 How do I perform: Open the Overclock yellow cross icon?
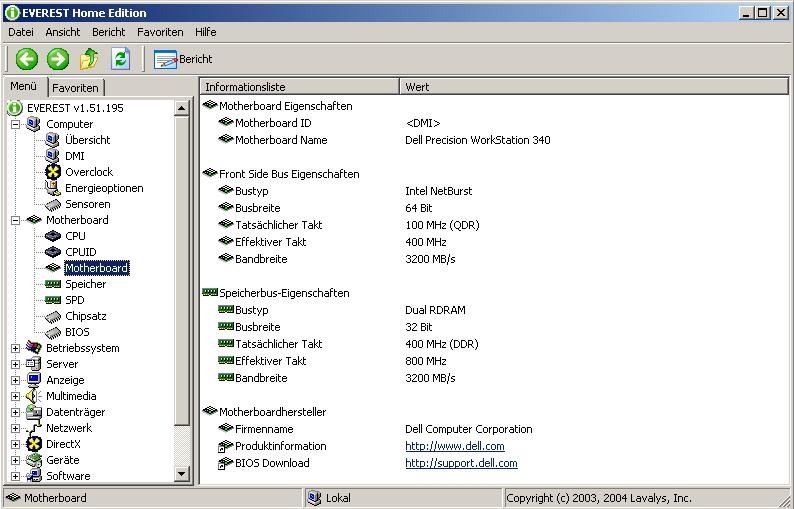click(x=53, y=172)
